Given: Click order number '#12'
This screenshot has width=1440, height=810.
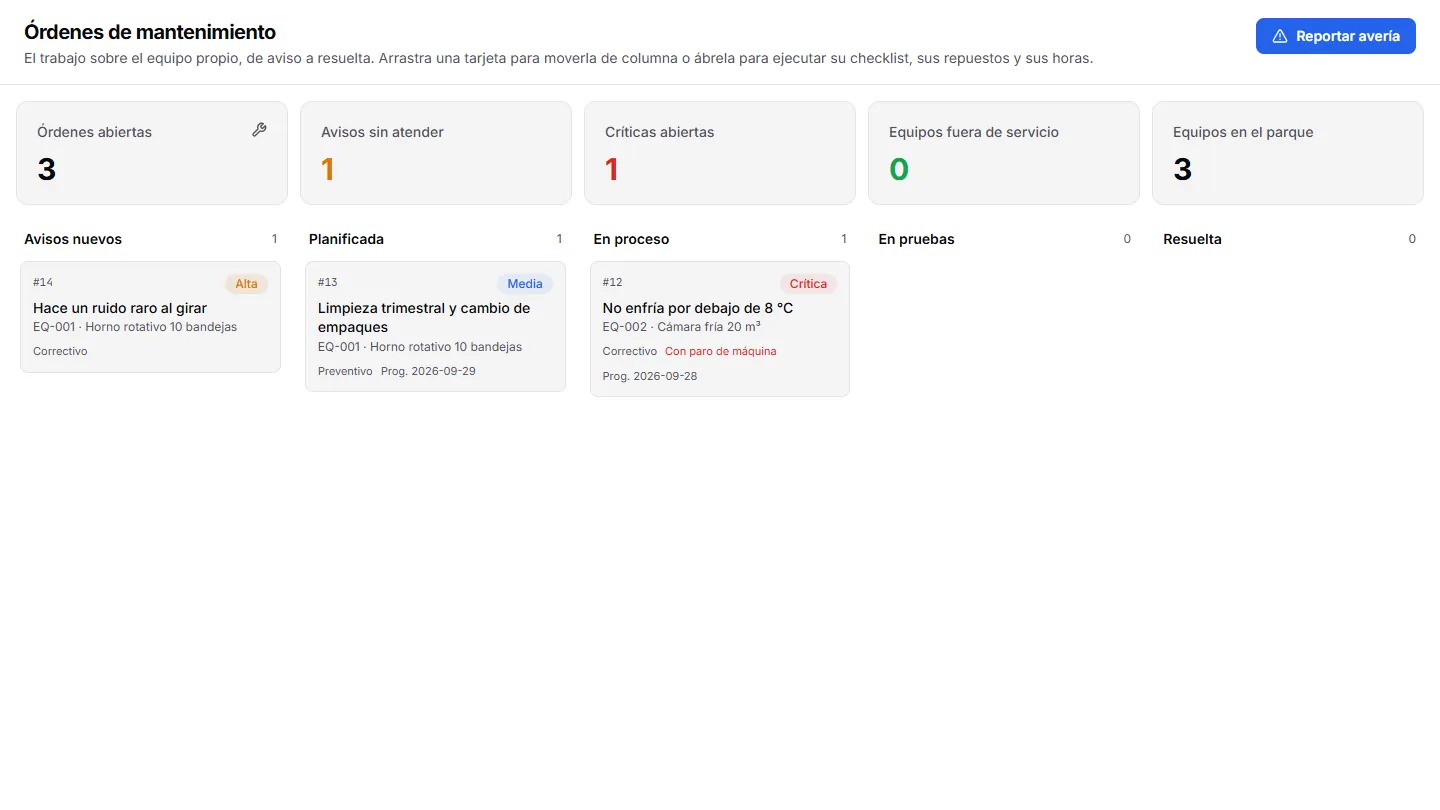Looking at the screenshot, I should [612, 283].
